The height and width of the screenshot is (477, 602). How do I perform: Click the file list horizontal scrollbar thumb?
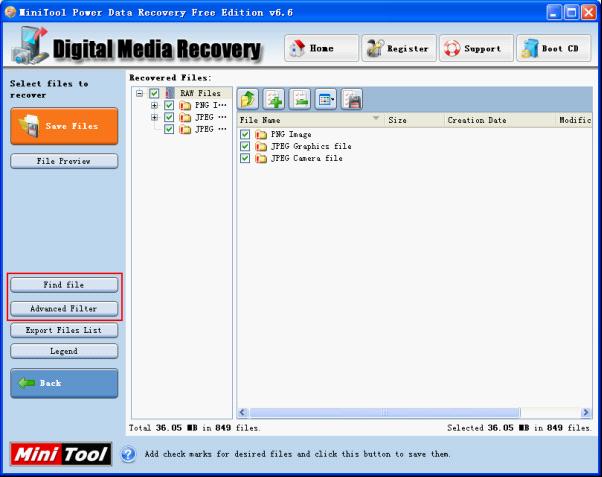click(x=384, y=412)
